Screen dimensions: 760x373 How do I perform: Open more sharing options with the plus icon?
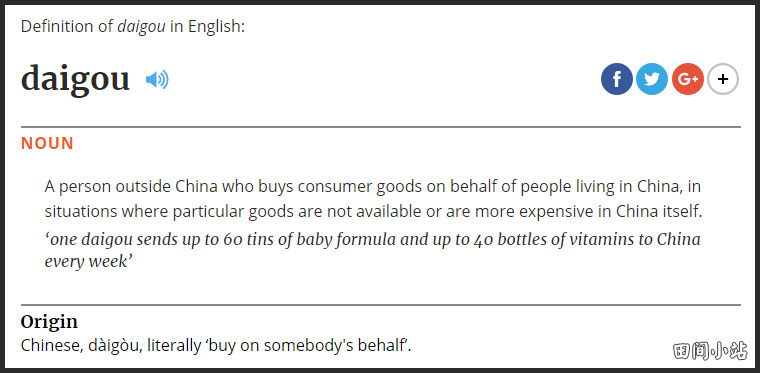(x=723, y=79)
